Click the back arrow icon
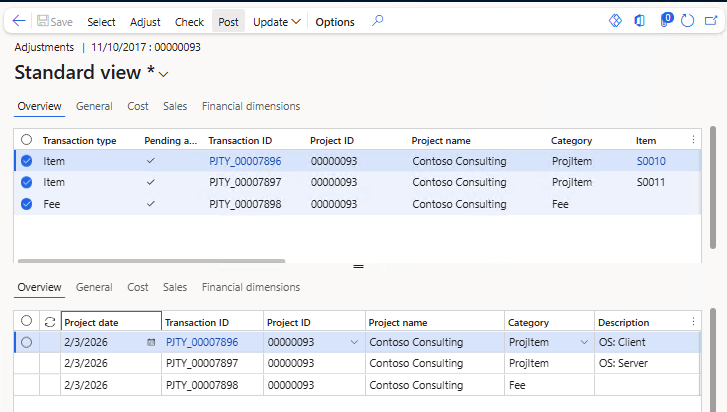727x412 pixels. (18, 21)
